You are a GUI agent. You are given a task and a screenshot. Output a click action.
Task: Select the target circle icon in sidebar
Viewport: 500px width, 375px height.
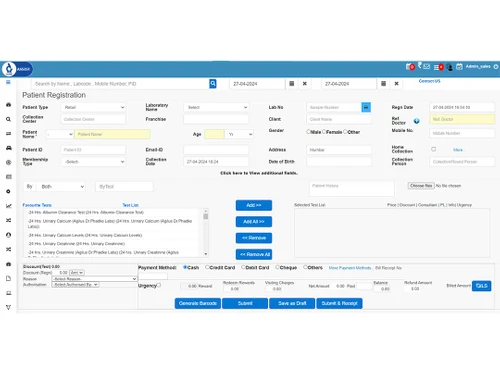[x=8, y=162]
